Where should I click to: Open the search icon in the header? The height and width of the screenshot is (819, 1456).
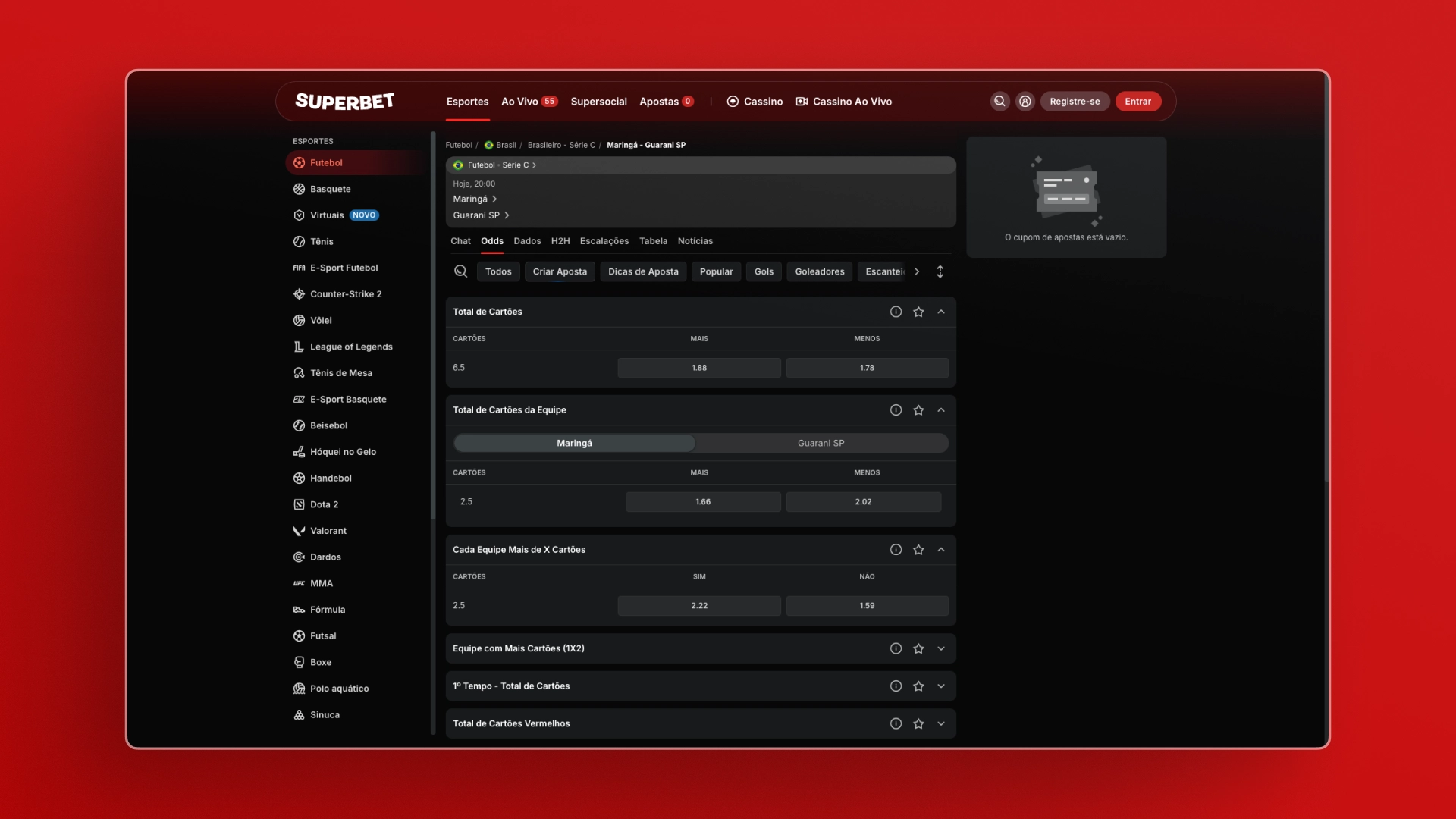tap(999, 102)
